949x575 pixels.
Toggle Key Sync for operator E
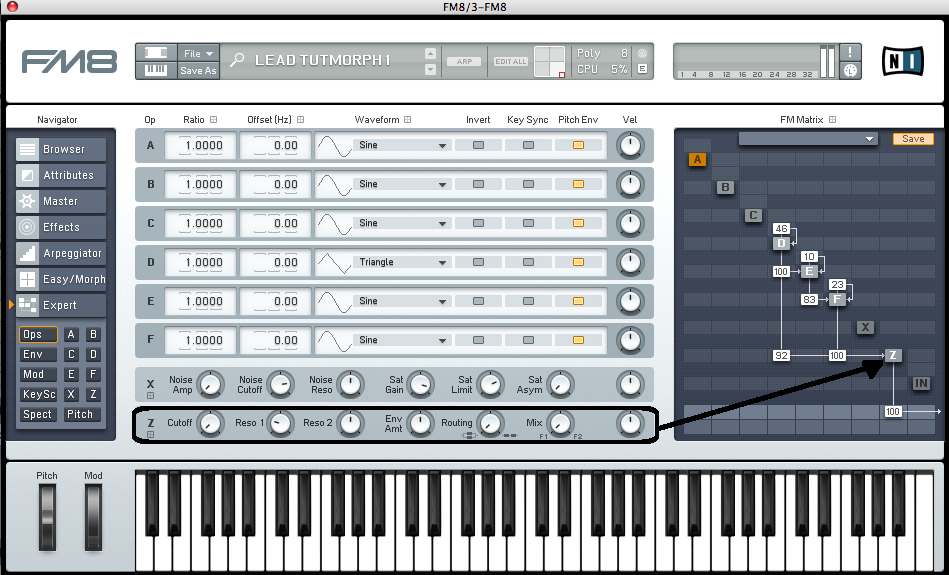click(528, 301)
